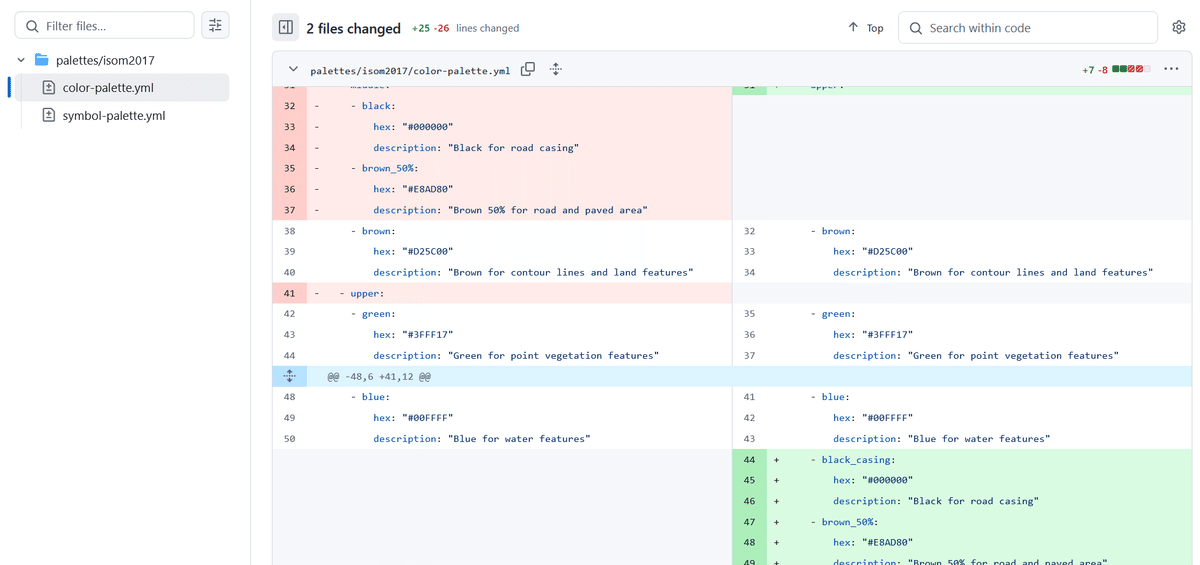Click added line number 47
Image resolution: width=1200 pixels, height=565 pixels.
749,522
